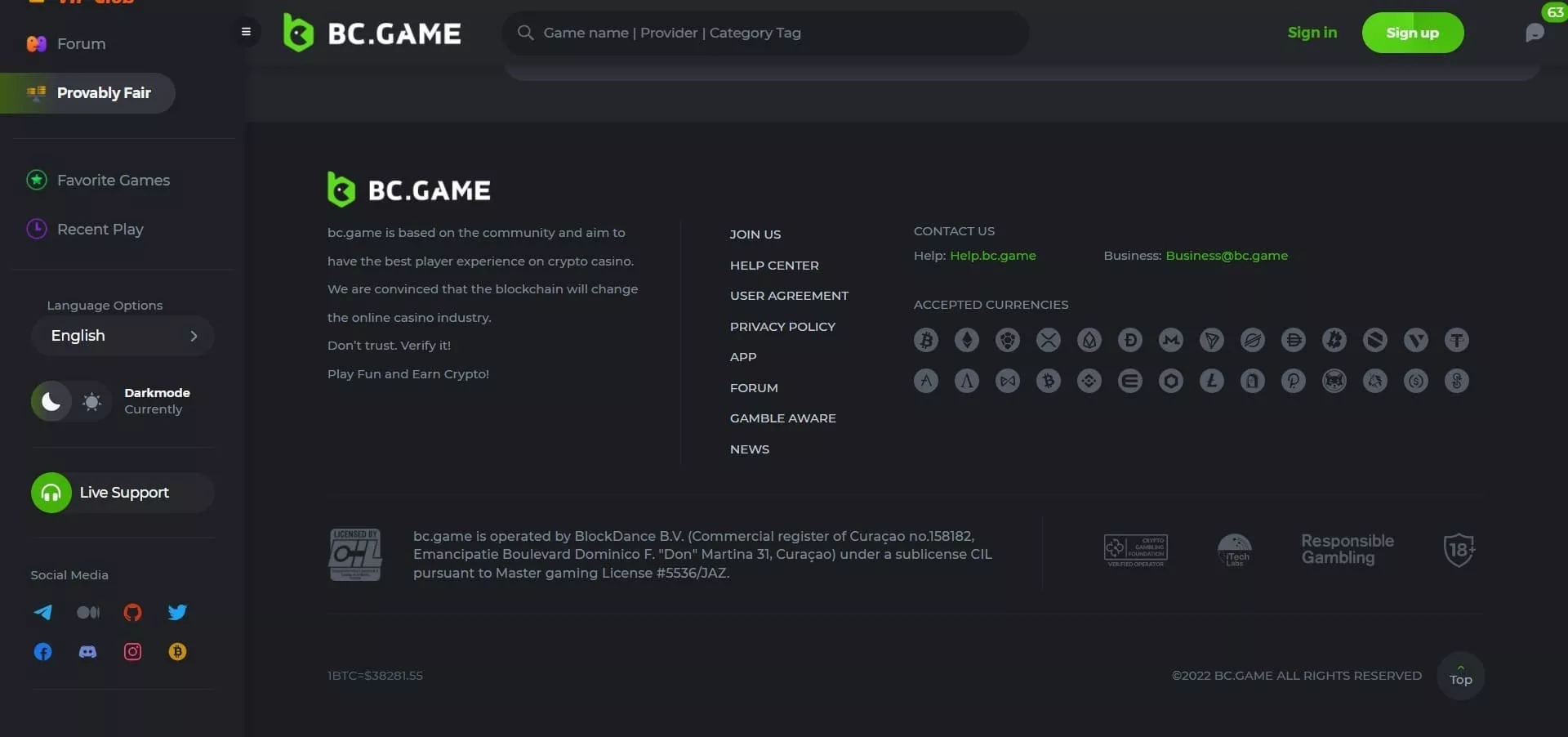Click the Sign in link
The width and height of the screenshot is (1568, 737).
click(x=1312, y=33)
